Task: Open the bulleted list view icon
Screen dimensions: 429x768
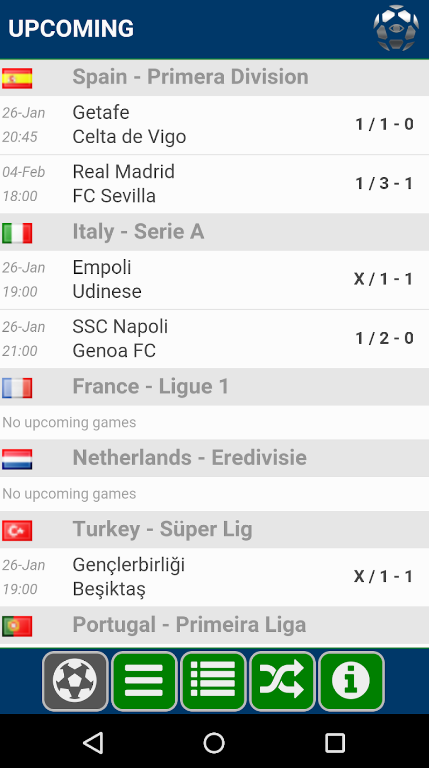Action: point(213,681)
